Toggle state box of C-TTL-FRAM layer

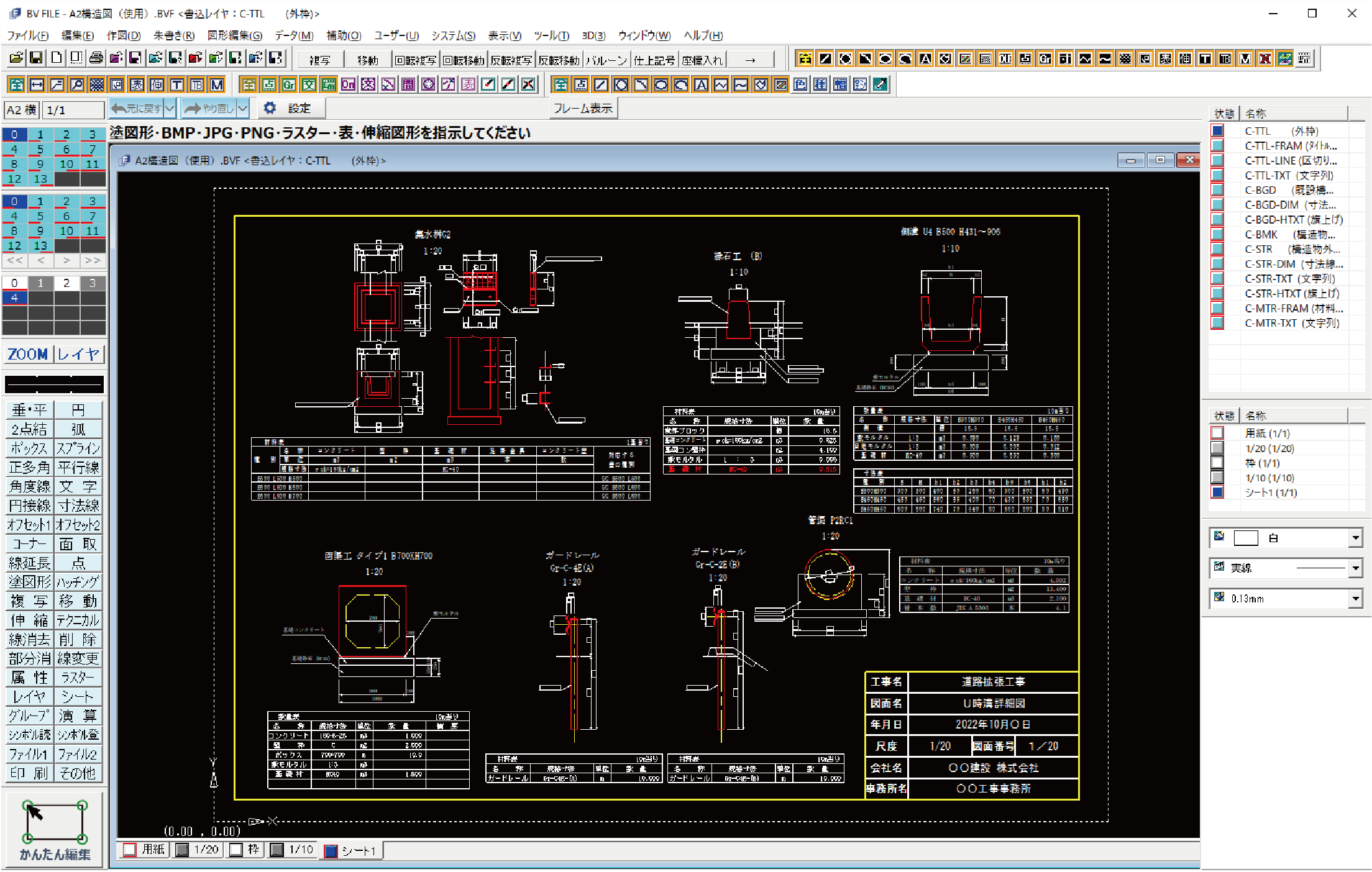click(x=1217, y=146)
